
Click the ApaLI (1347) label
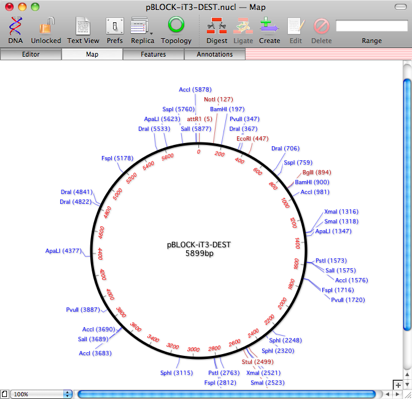point(333,231)
